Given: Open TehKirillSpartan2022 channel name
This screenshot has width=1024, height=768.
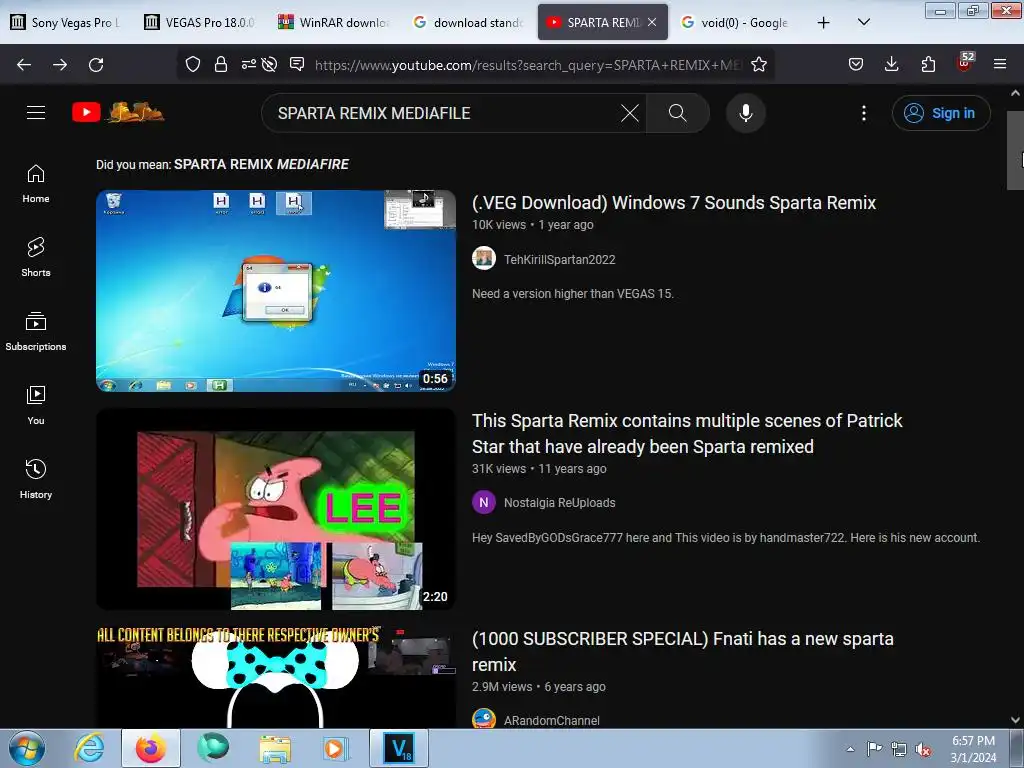Looking at the screenshot, I should (x=560, y=259).
